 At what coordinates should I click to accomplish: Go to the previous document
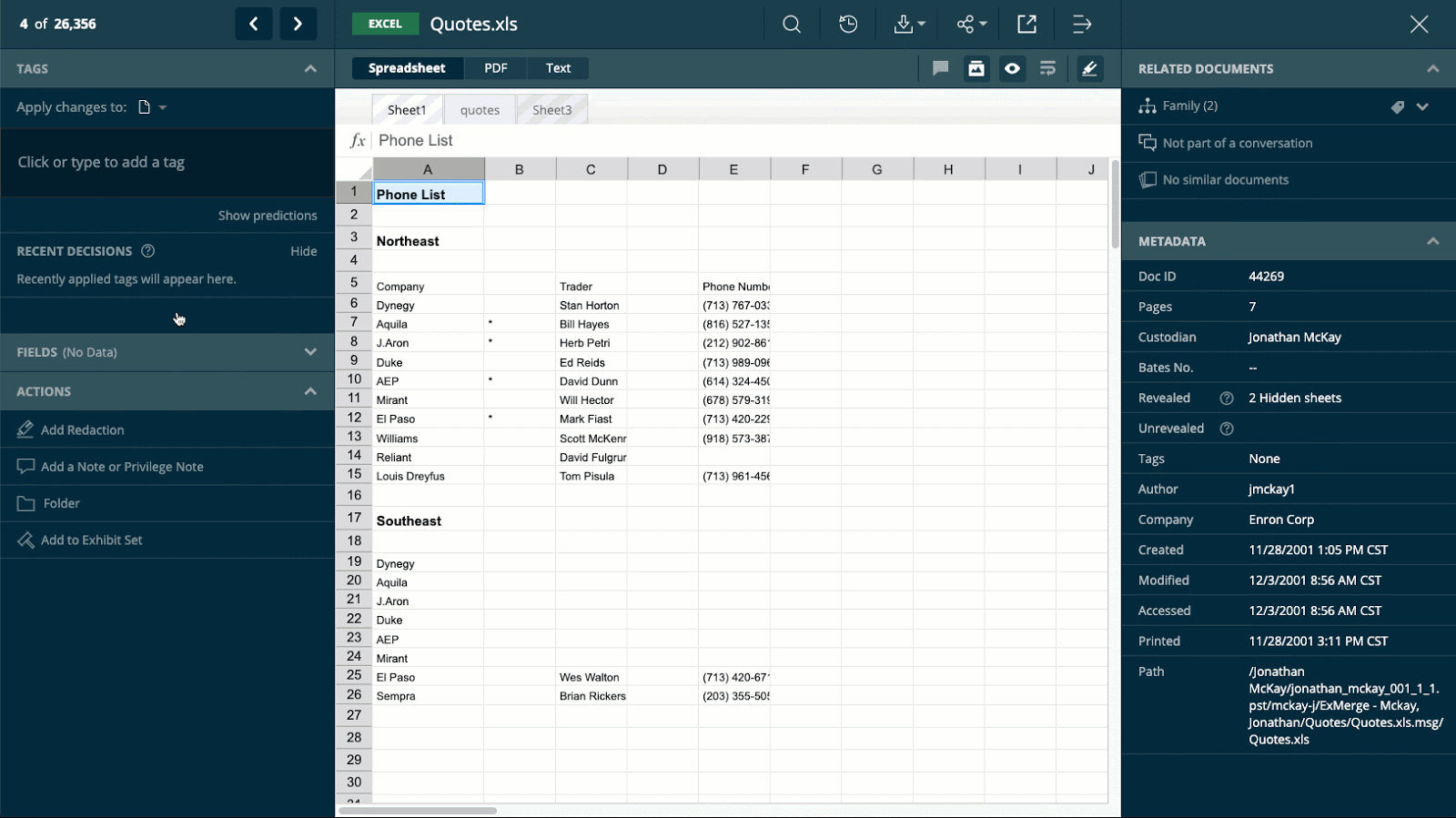point(253,24)
